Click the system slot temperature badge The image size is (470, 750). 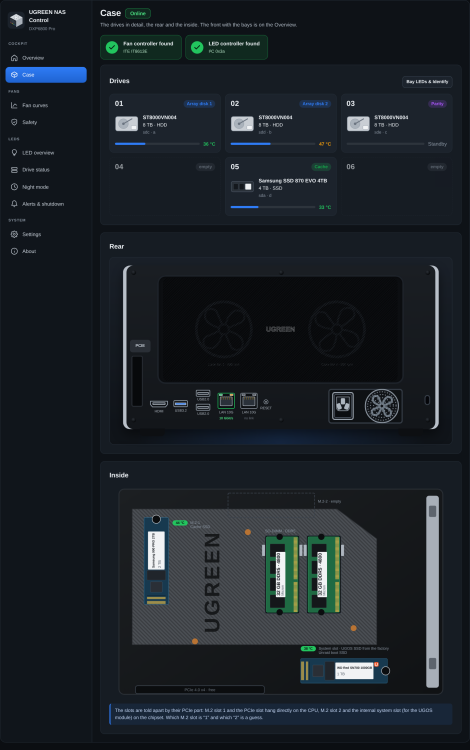[x=308, y=649]
